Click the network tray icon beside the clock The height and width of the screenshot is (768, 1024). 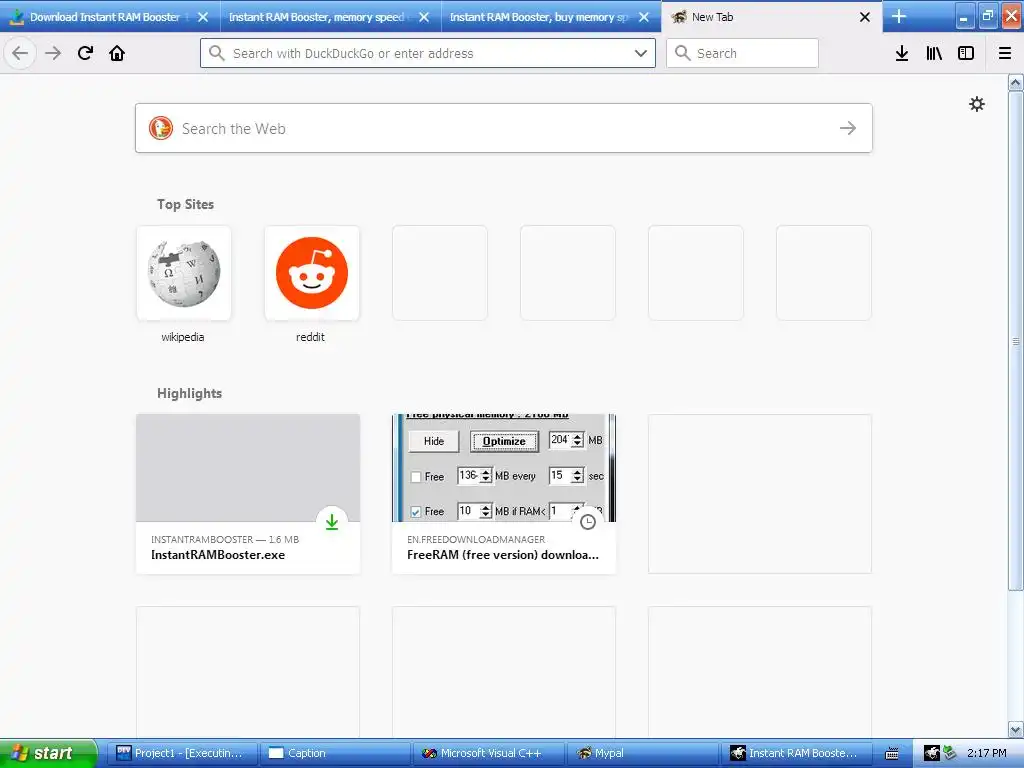[950, 753]
